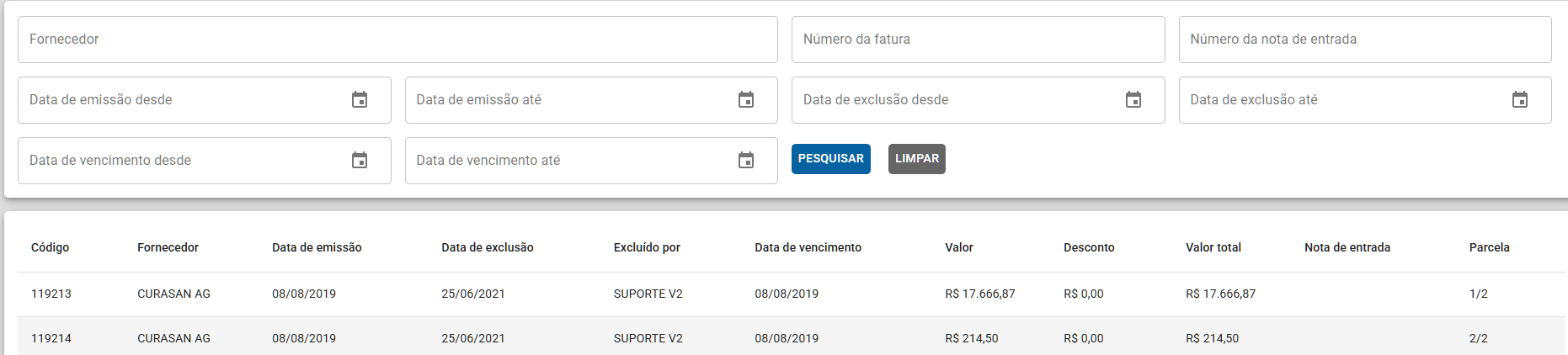Screen dimensions: 1568x355
Task: Open calendar for Data de exclusão desde
Action: [x=1133, y=100]
